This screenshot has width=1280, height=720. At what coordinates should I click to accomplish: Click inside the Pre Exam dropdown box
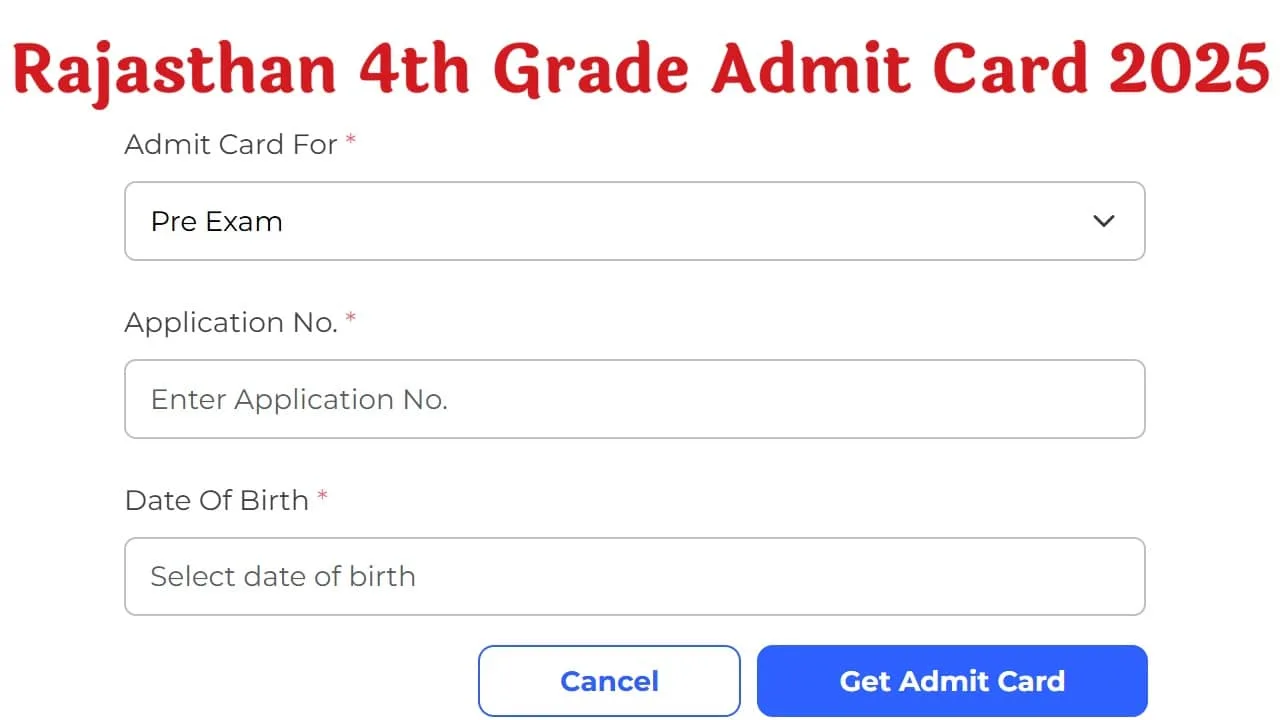[x=634, y=221]
